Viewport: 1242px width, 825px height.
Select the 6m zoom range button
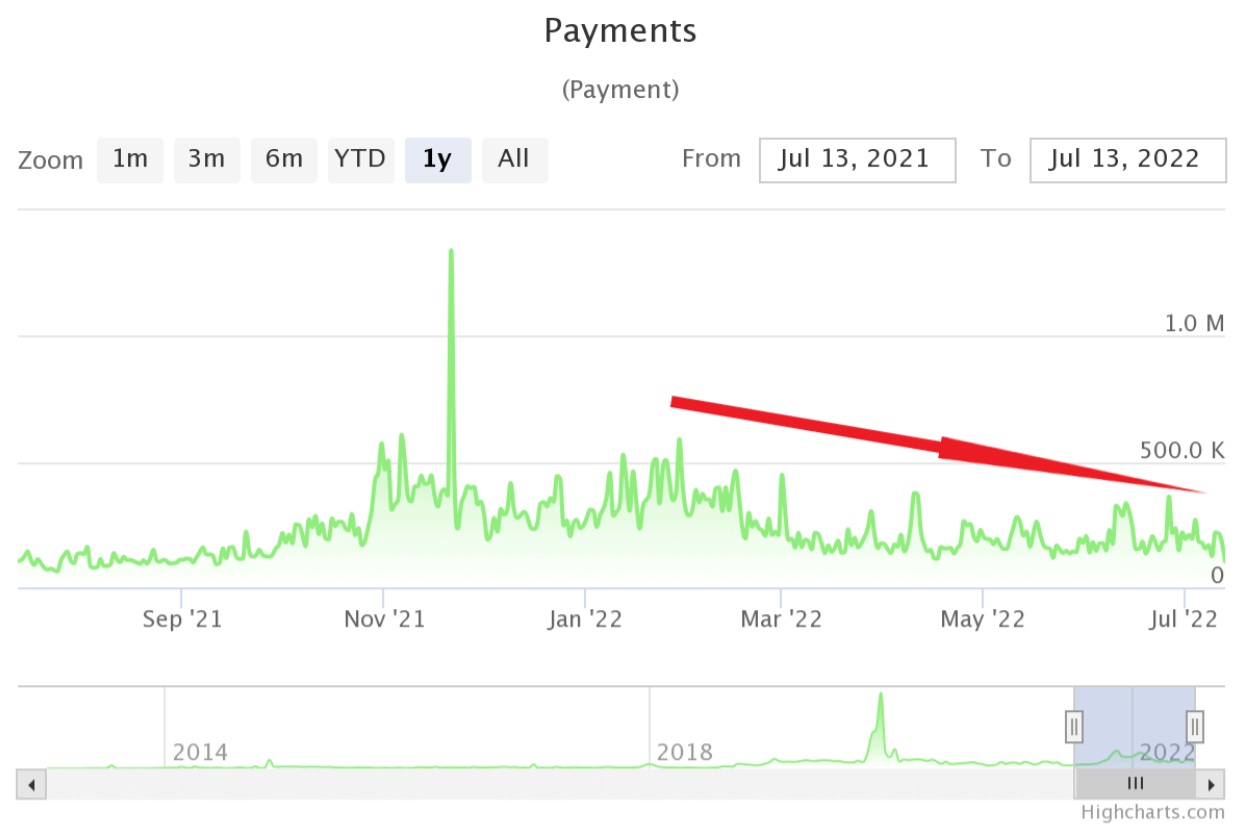pos(284,160)
